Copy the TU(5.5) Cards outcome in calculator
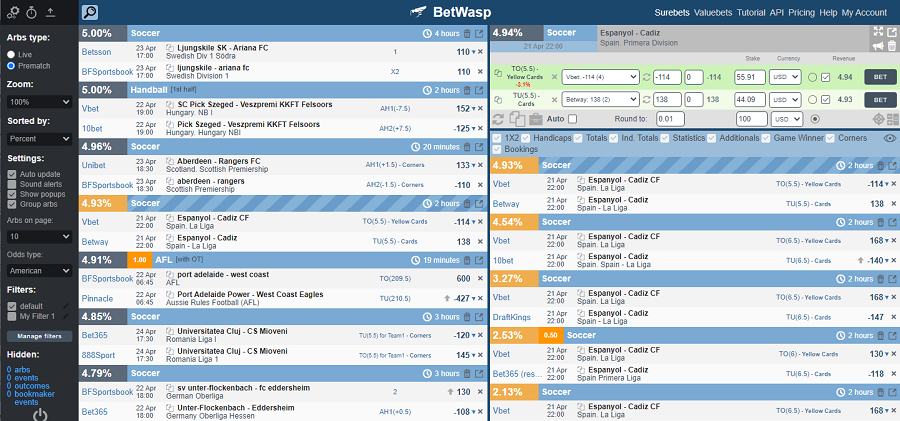This screenshot has height=421, width=900. point(497,99)
